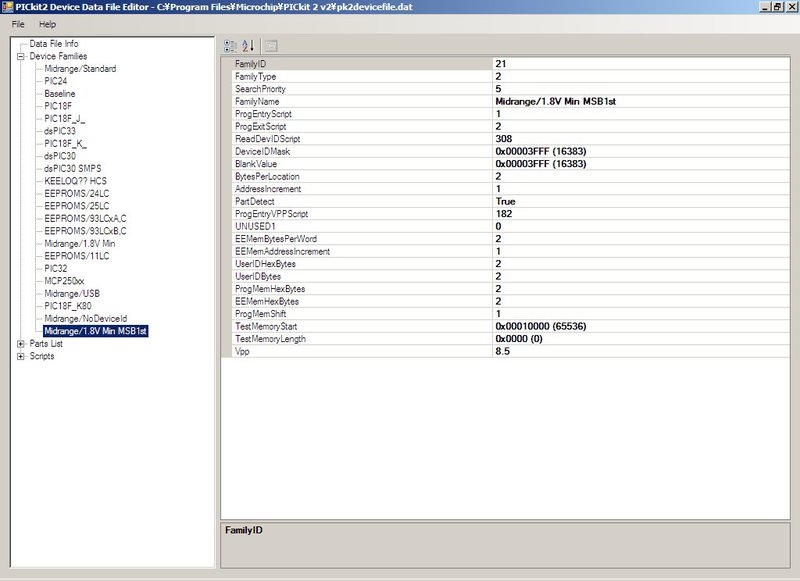This screenshot has height=581, width=800.
Task: Select the Midrange/Standard family
Action: point(80,69)
